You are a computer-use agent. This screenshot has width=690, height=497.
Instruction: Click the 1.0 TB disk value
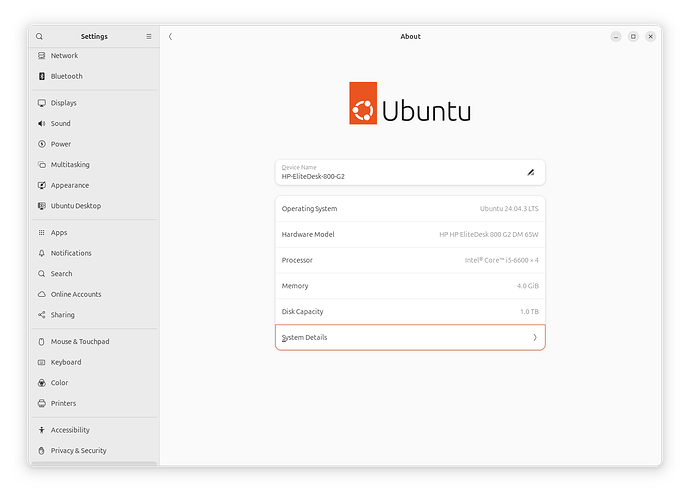(x=529, y=312)
